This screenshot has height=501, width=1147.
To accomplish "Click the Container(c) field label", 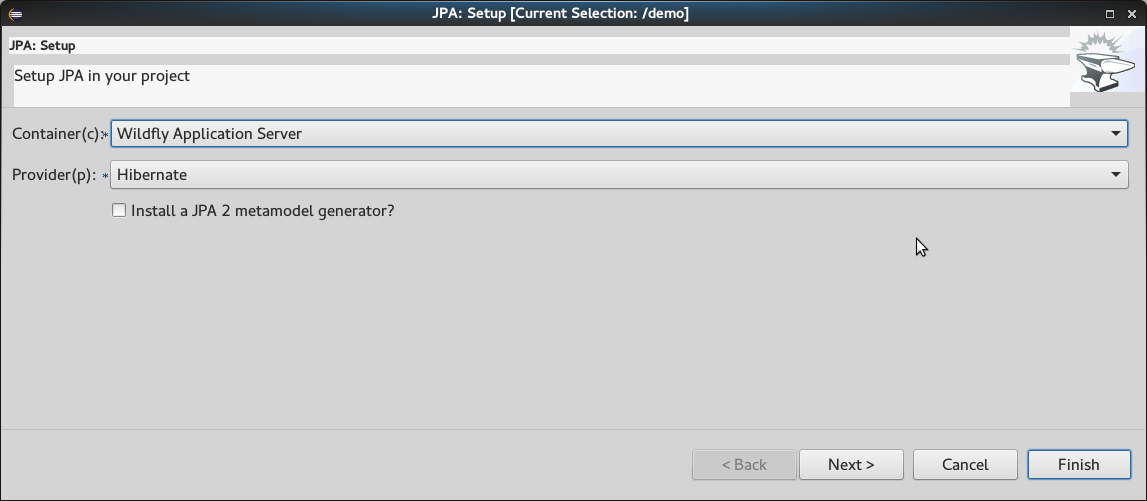I will 55,133.
